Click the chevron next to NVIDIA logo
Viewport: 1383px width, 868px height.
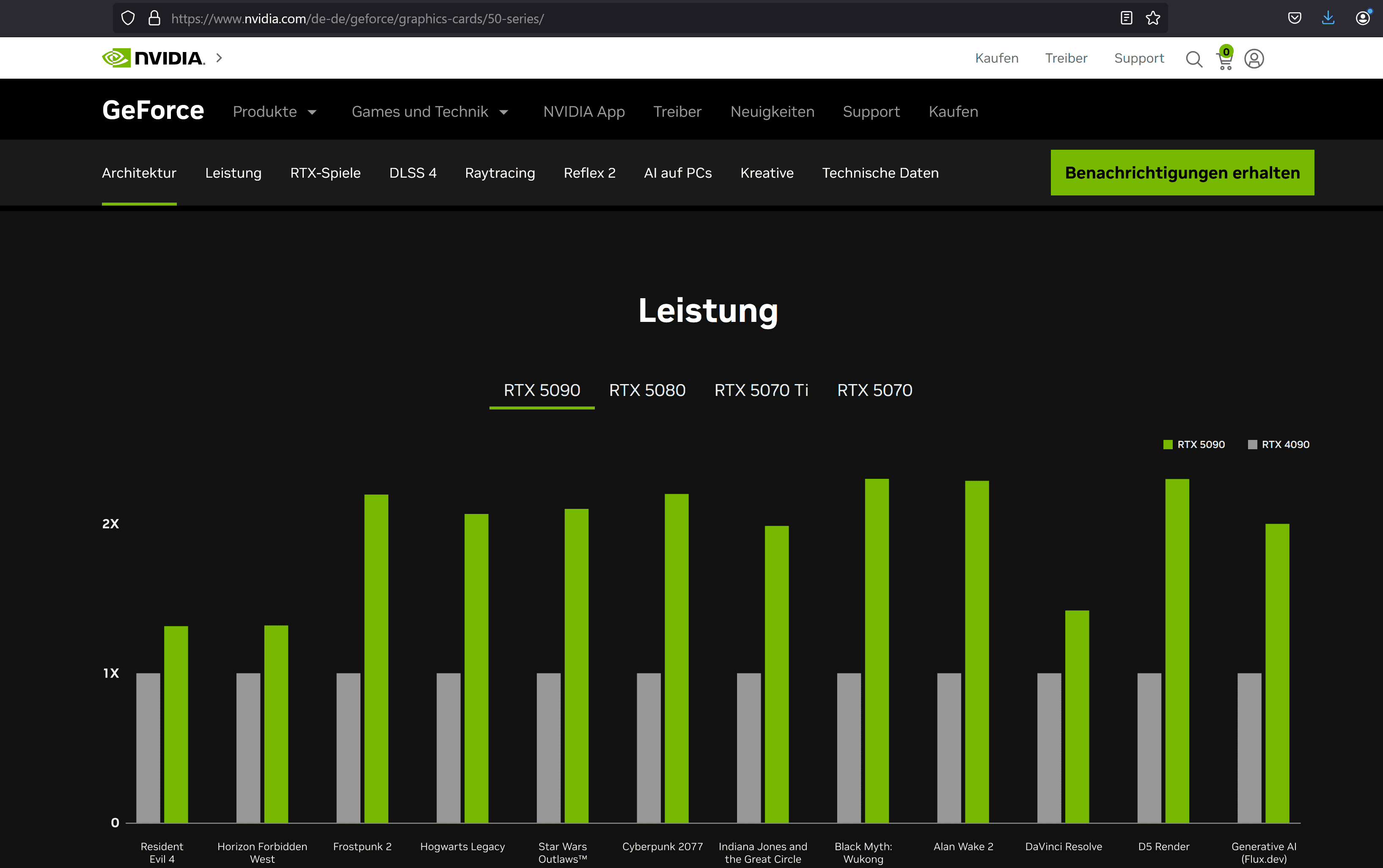coord(219,58)
